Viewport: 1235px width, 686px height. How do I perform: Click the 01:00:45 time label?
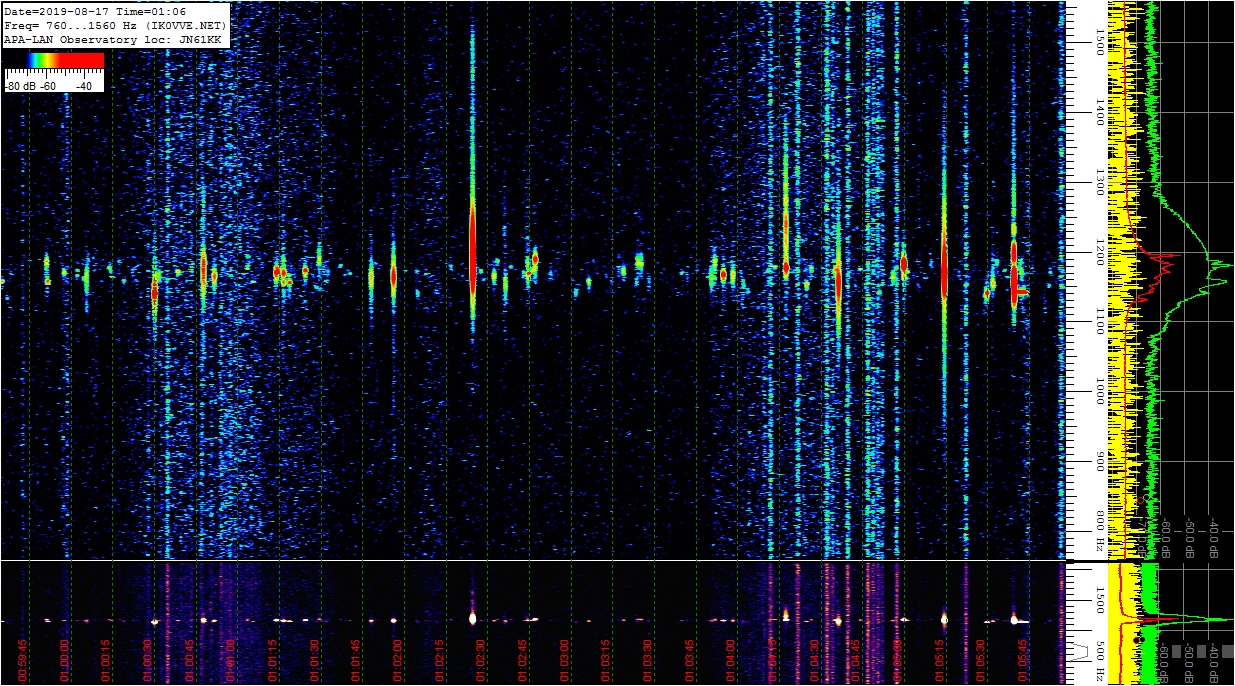pos(189,661)
